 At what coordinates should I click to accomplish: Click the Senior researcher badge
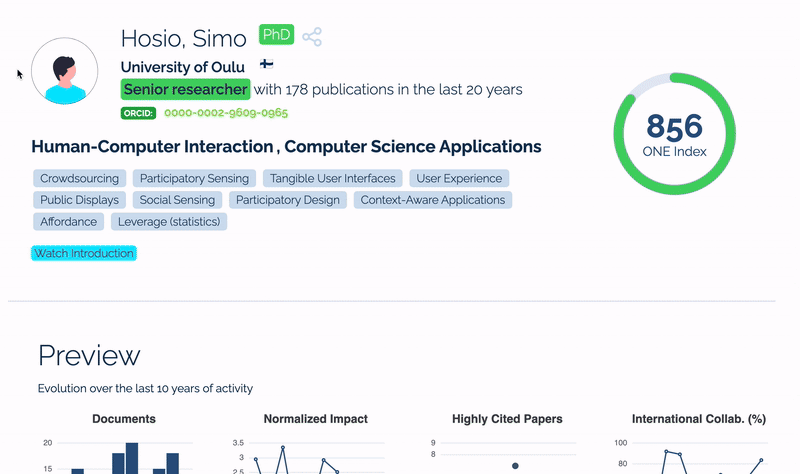coord(185,89)
